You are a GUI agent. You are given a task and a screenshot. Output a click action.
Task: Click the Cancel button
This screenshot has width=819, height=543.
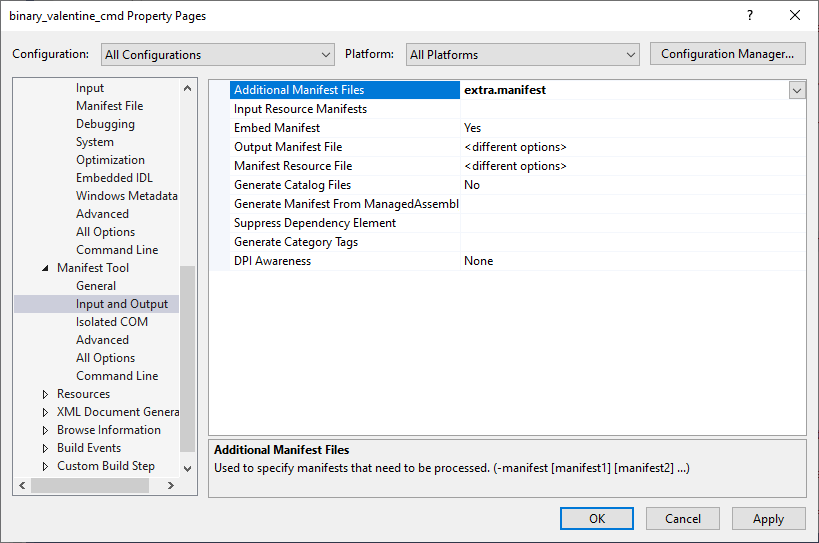pyautogui.click(x=683, y=518)
